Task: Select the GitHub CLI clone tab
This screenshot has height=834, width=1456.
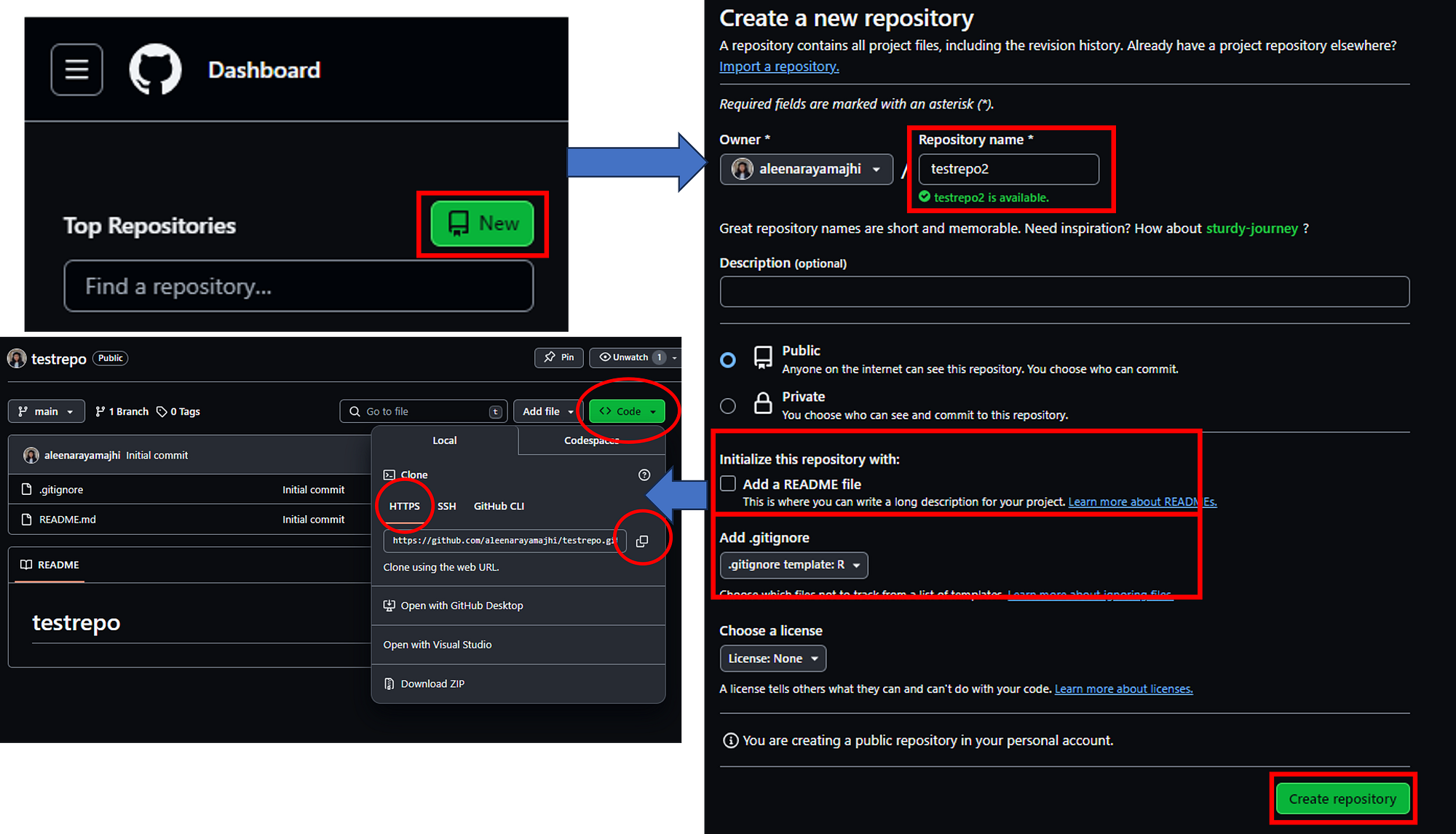Action: tap(499, 506)
